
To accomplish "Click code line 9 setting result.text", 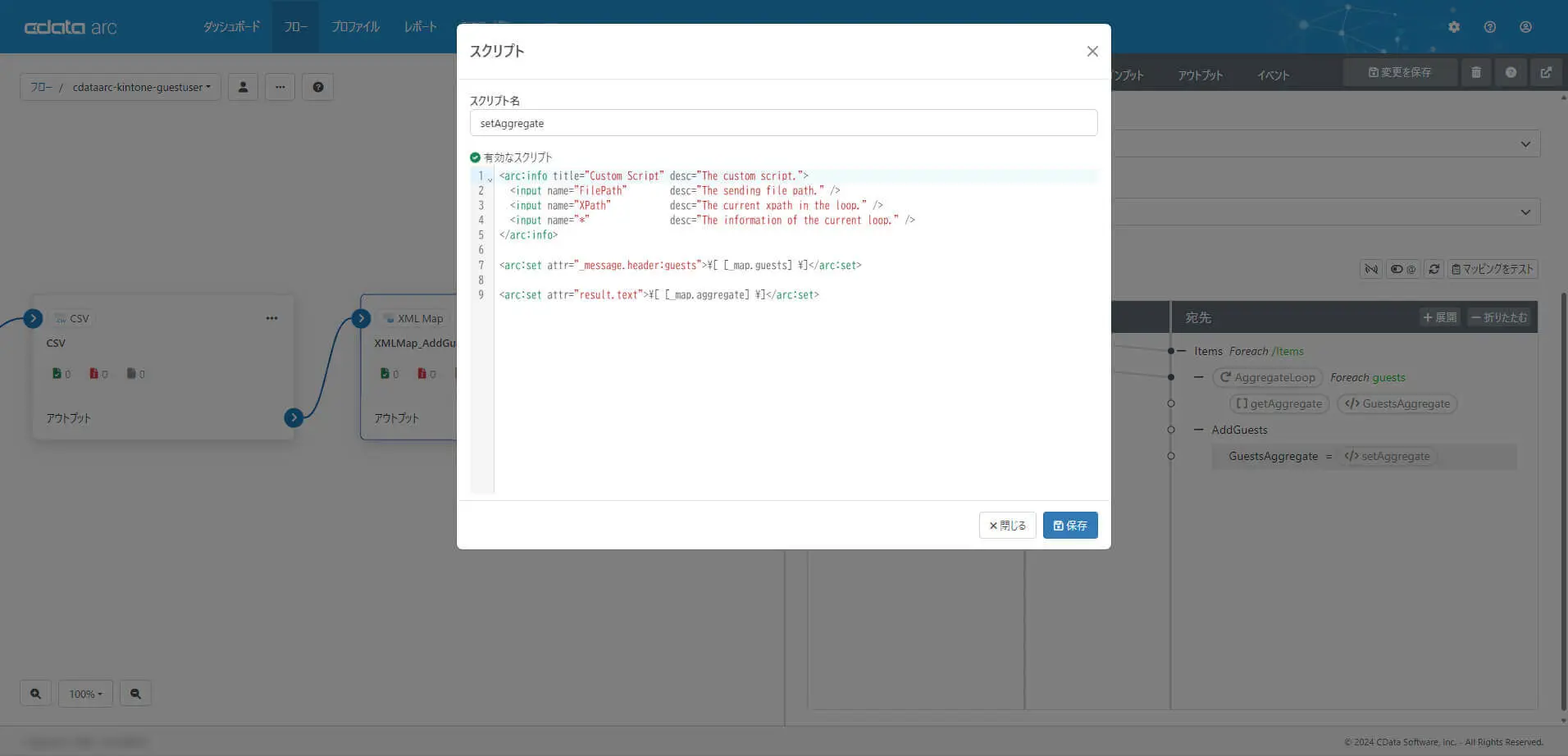I will [659, 294].
